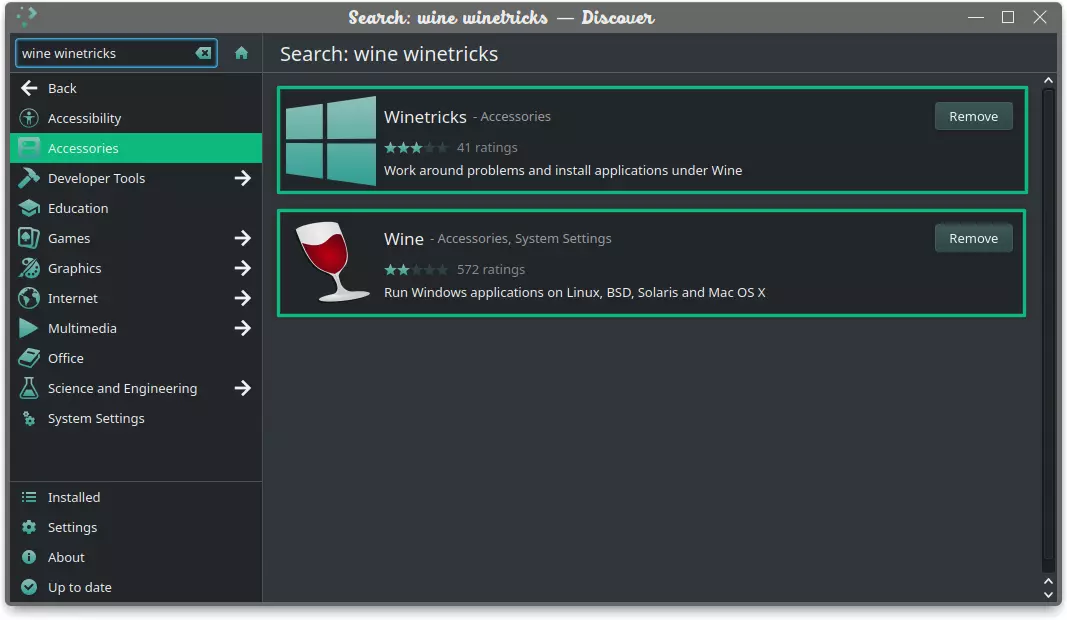Expand Internet subcategories arrow
The width and height of the screenshot is (1067, 620).
242,297
